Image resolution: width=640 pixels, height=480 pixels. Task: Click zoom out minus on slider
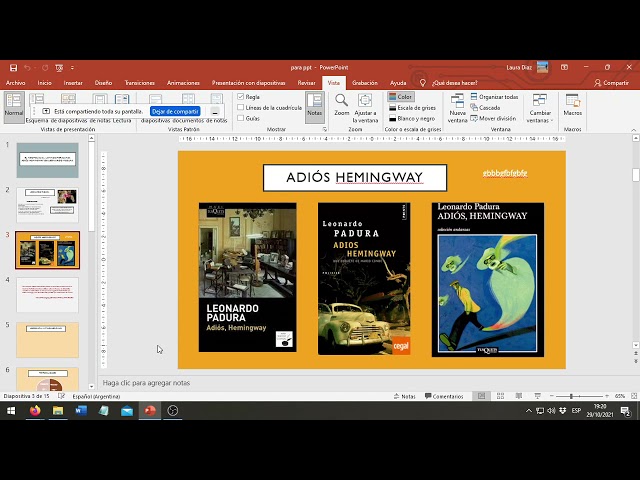(551, 396)
